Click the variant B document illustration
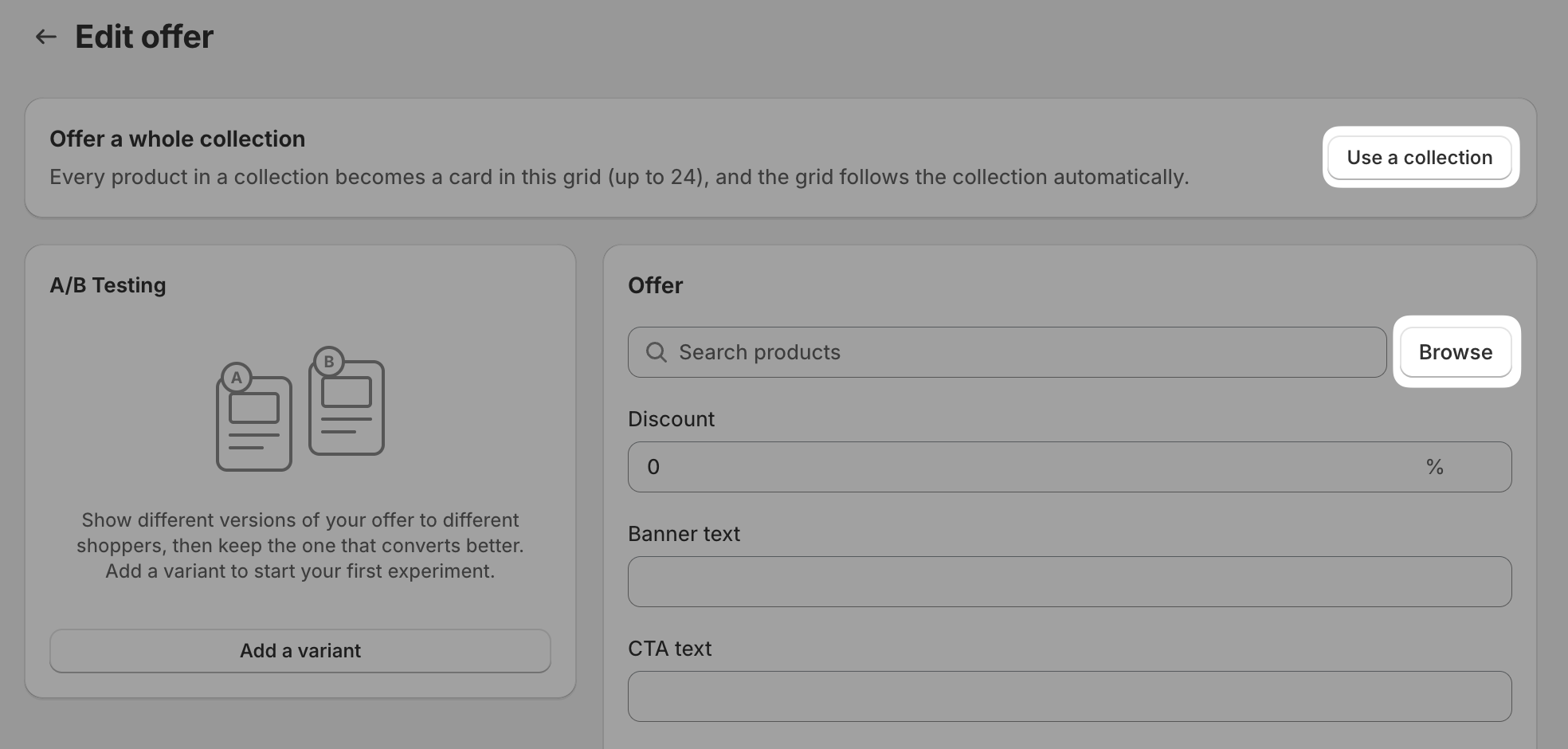This screenshot has height=749, width=1568. 347,401
